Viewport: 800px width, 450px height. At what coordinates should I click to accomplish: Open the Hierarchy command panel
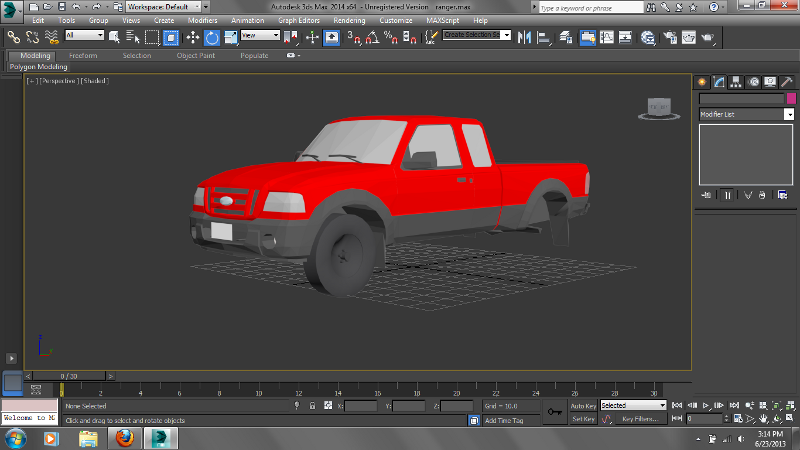point(736,82)
